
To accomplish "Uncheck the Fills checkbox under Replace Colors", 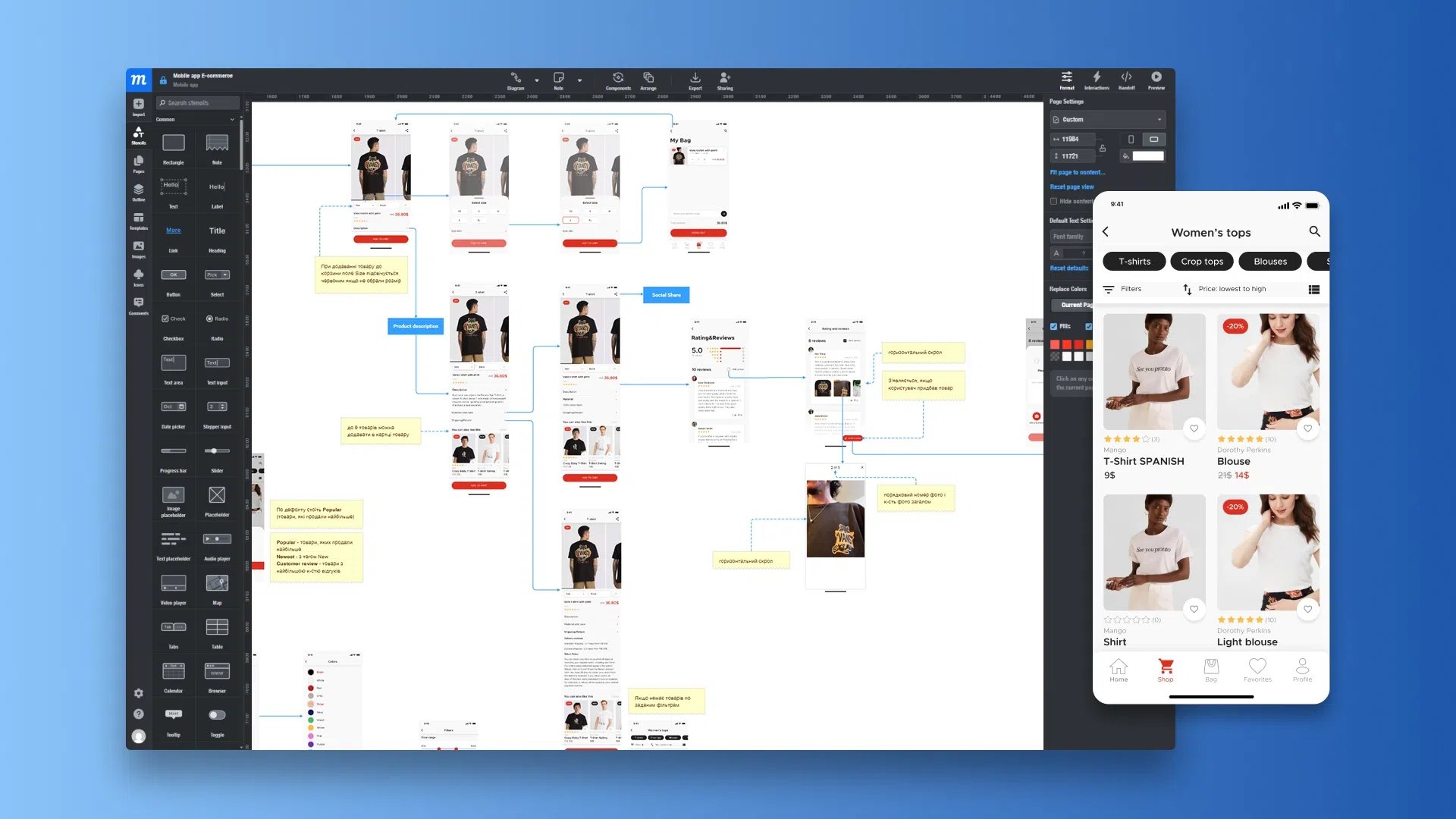I will click(x=1053, y=326).
